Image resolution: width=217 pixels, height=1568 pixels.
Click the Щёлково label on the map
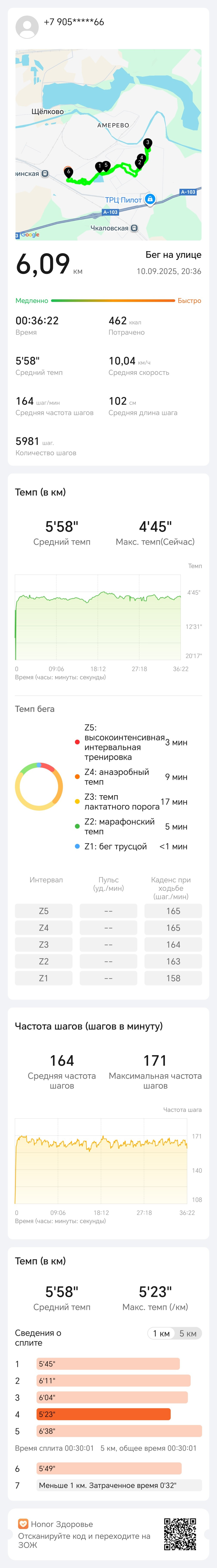tap(47, 111)
